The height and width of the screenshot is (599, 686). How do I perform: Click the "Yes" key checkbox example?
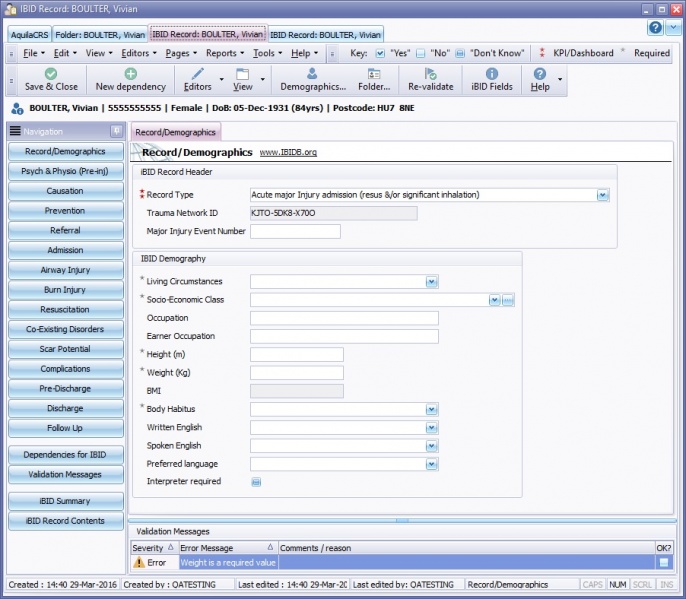(380, 53)
